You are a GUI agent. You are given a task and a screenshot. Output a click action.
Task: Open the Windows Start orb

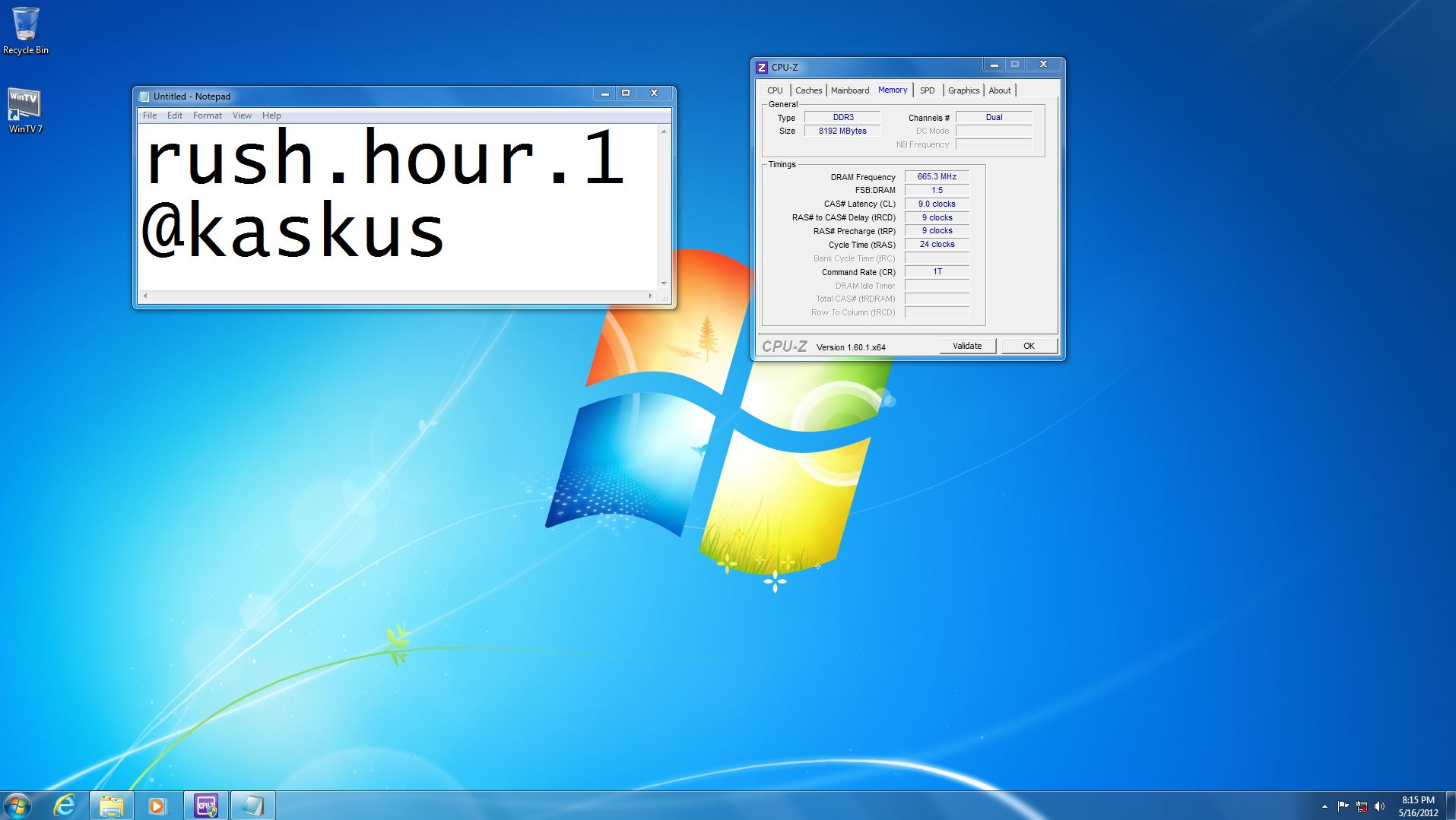(x=17, y=806)
